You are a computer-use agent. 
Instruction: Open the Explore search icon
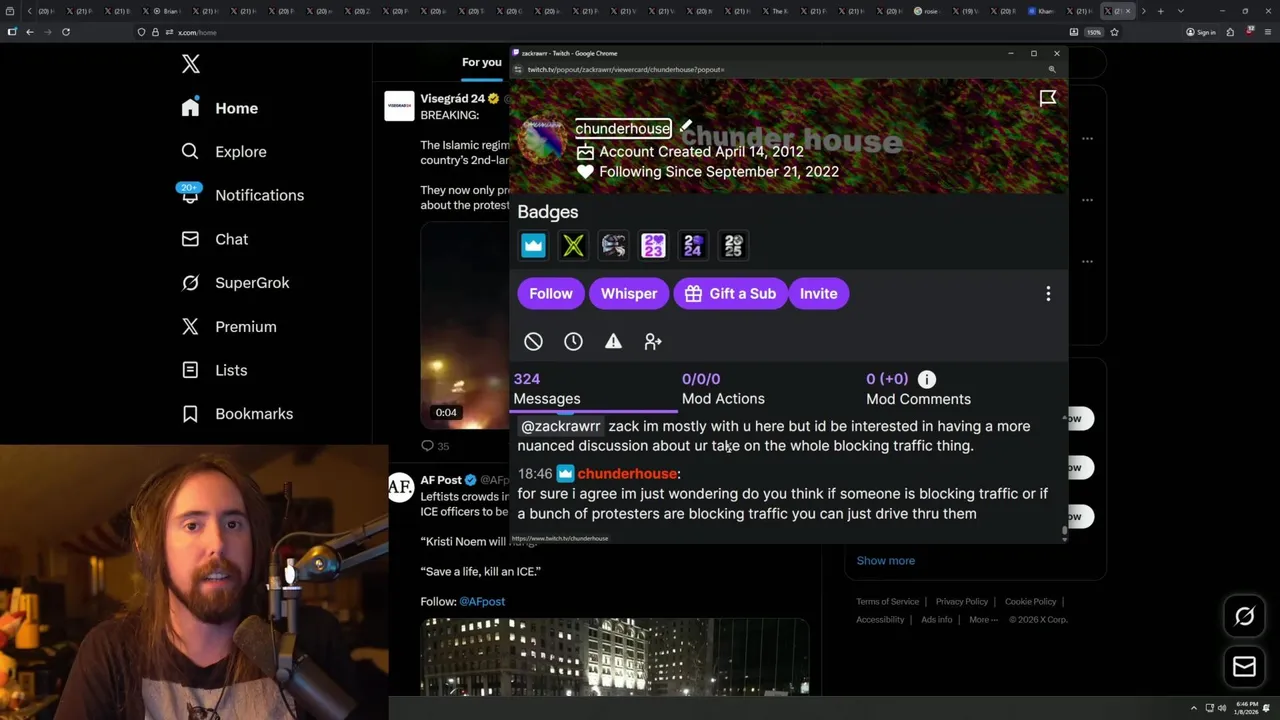coord(190,151)
